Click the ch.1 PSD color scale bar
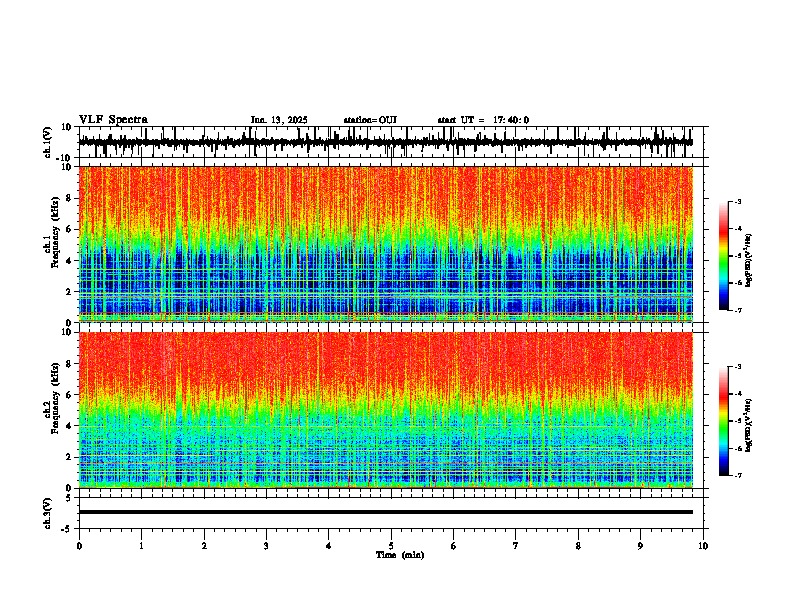Screen dimensions: 792x612 724,256
